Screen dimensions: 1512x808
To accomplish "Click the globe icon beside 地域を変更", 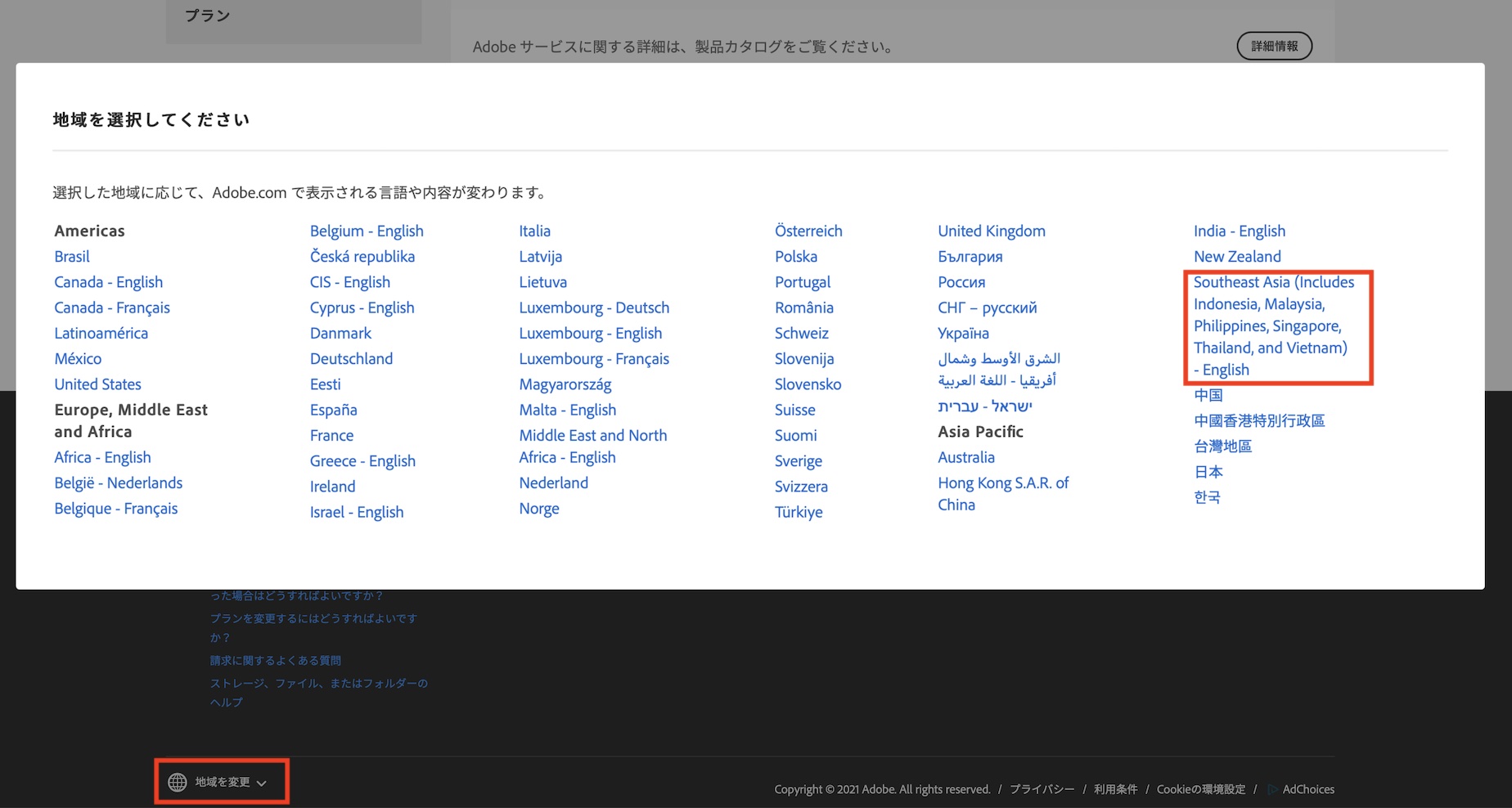I will (177, 783).
